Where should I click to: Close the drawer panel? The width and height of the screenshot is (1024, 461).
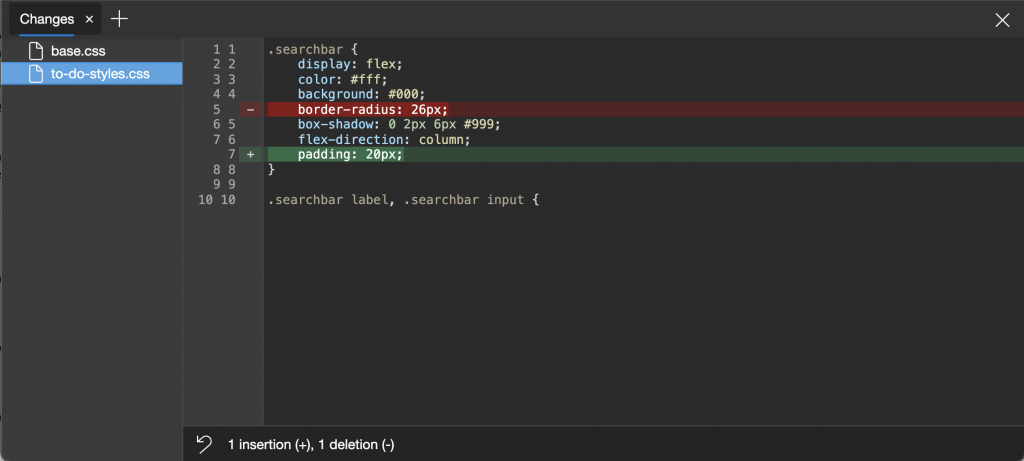[1002, 20]
